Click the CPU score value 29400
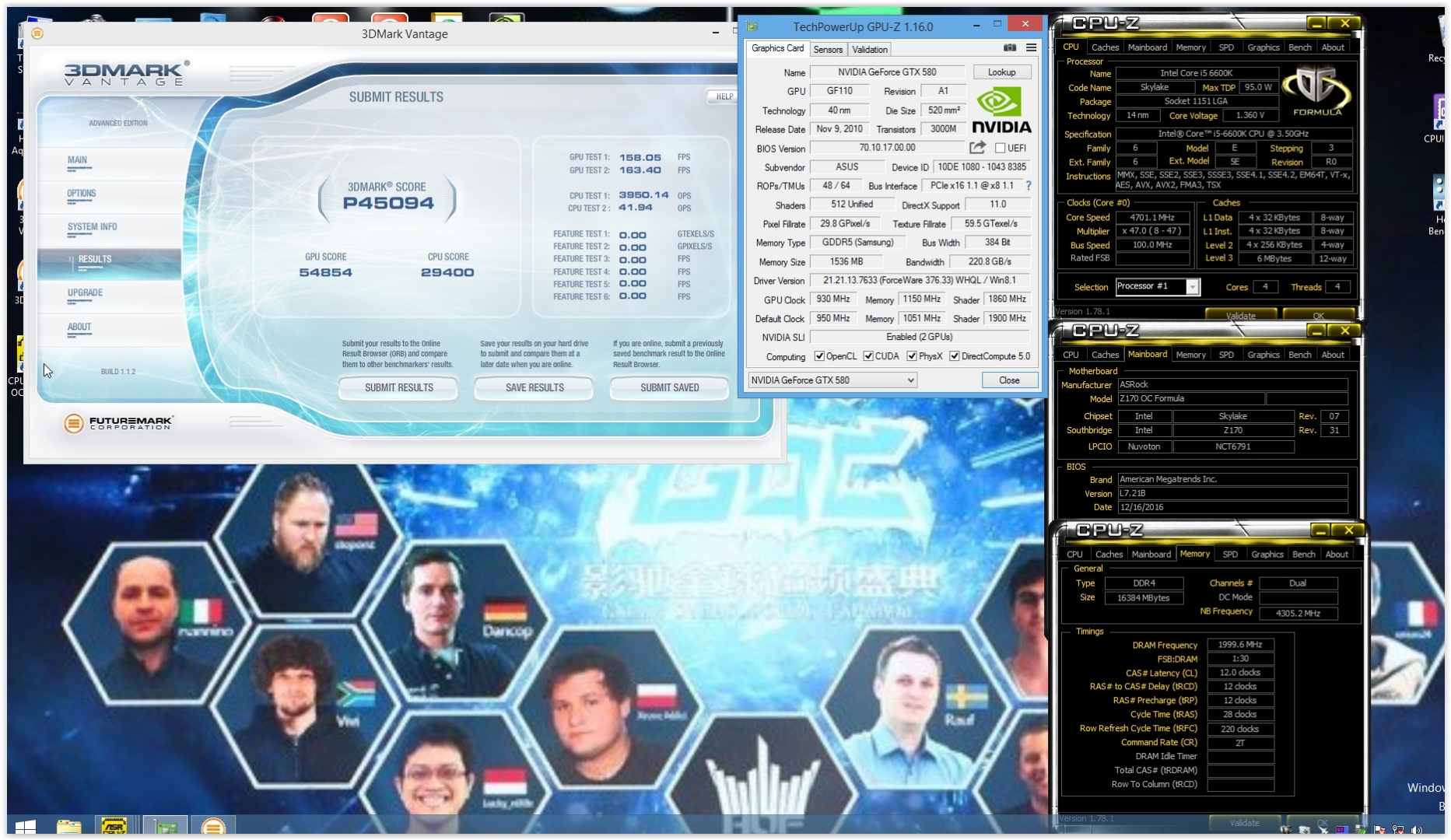1451x840 pixels. pos(447,272)
